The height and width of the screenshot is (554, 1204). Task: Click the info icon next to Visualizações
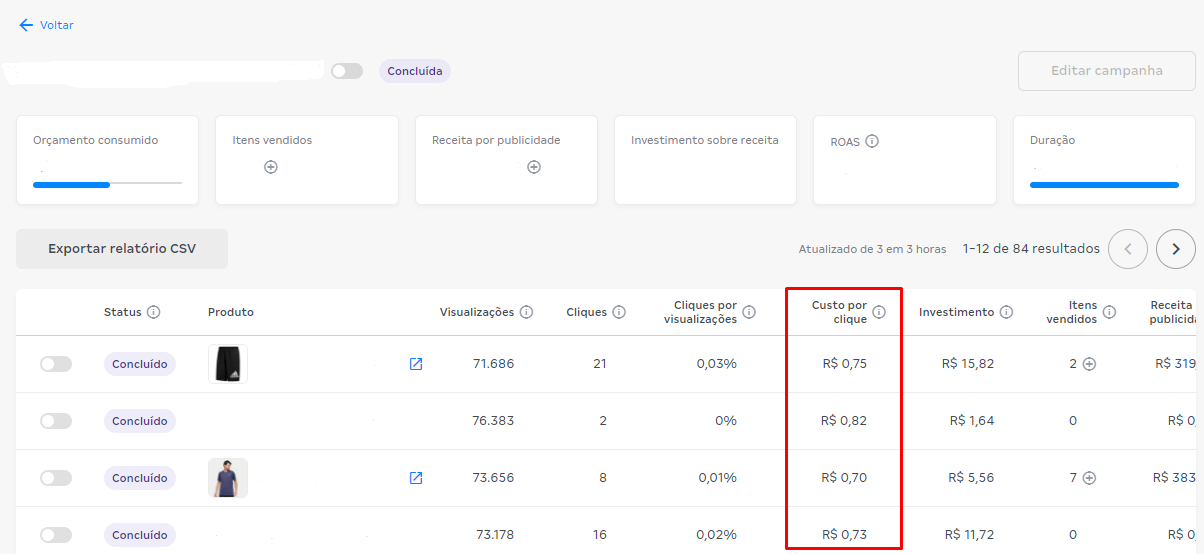coord(526,312)
